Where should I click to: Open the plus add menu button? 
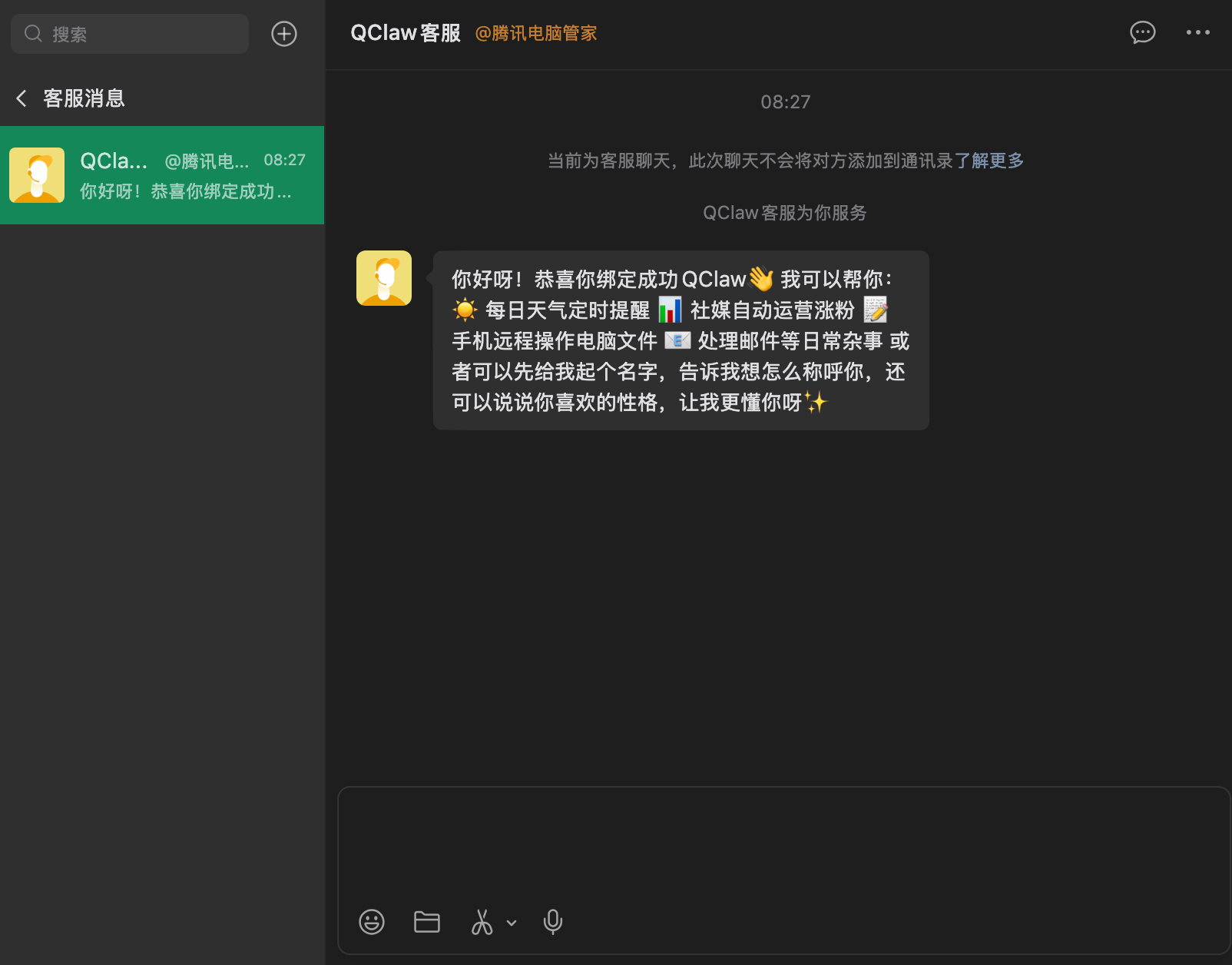click(284, 34)
